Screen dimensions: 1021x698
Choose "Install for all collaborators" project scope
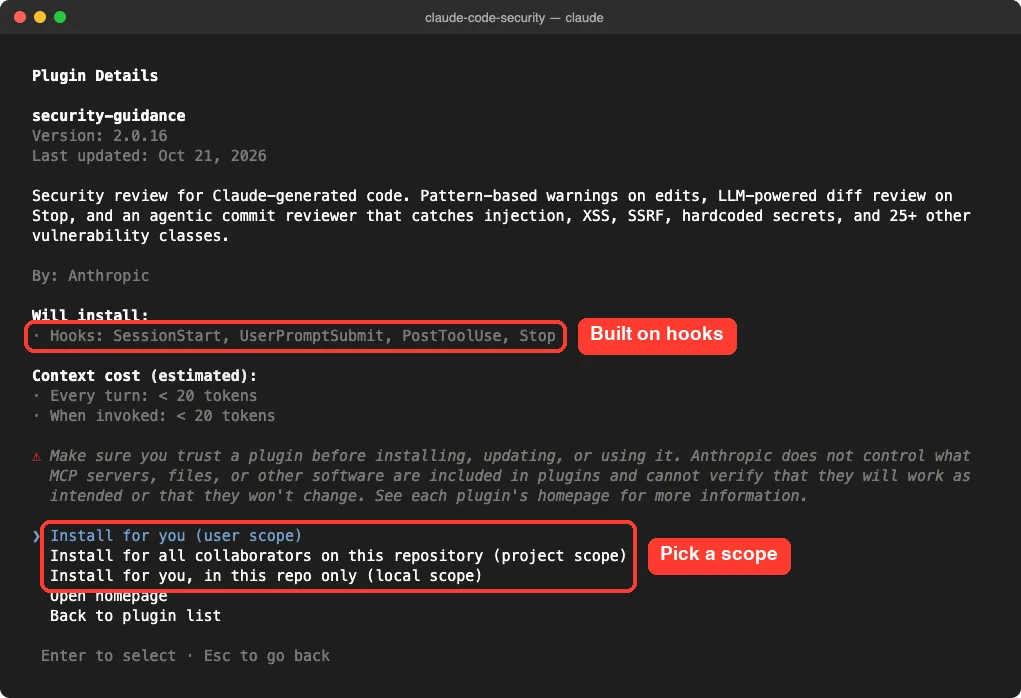point(338,556)
